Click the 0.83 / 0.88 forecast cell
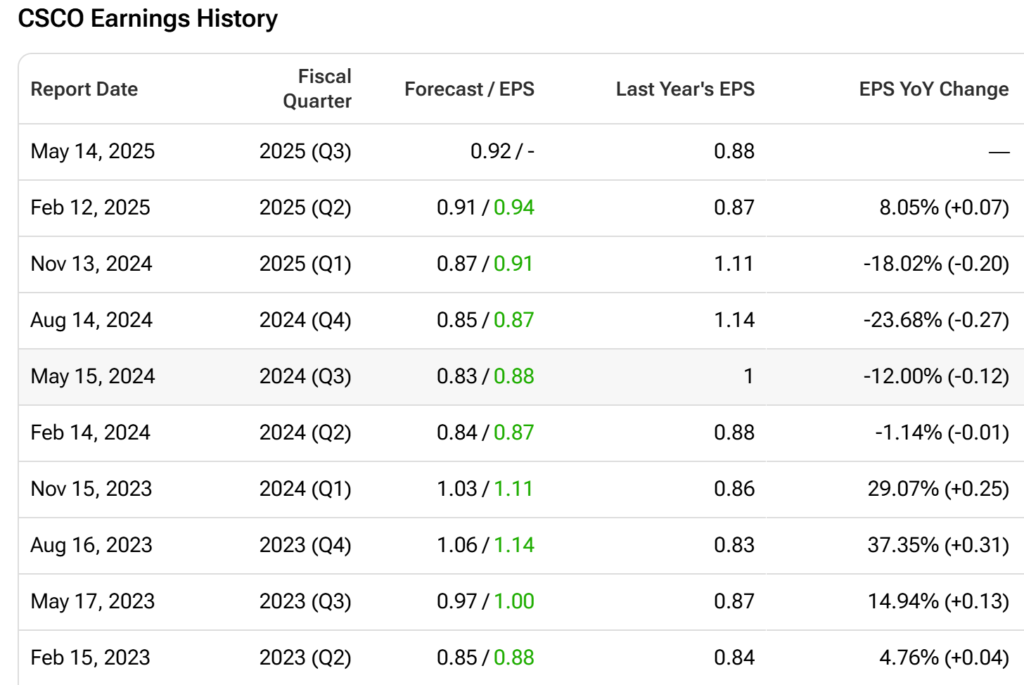The width and height of the screenshot is (1024, 685). click(485, 376)
